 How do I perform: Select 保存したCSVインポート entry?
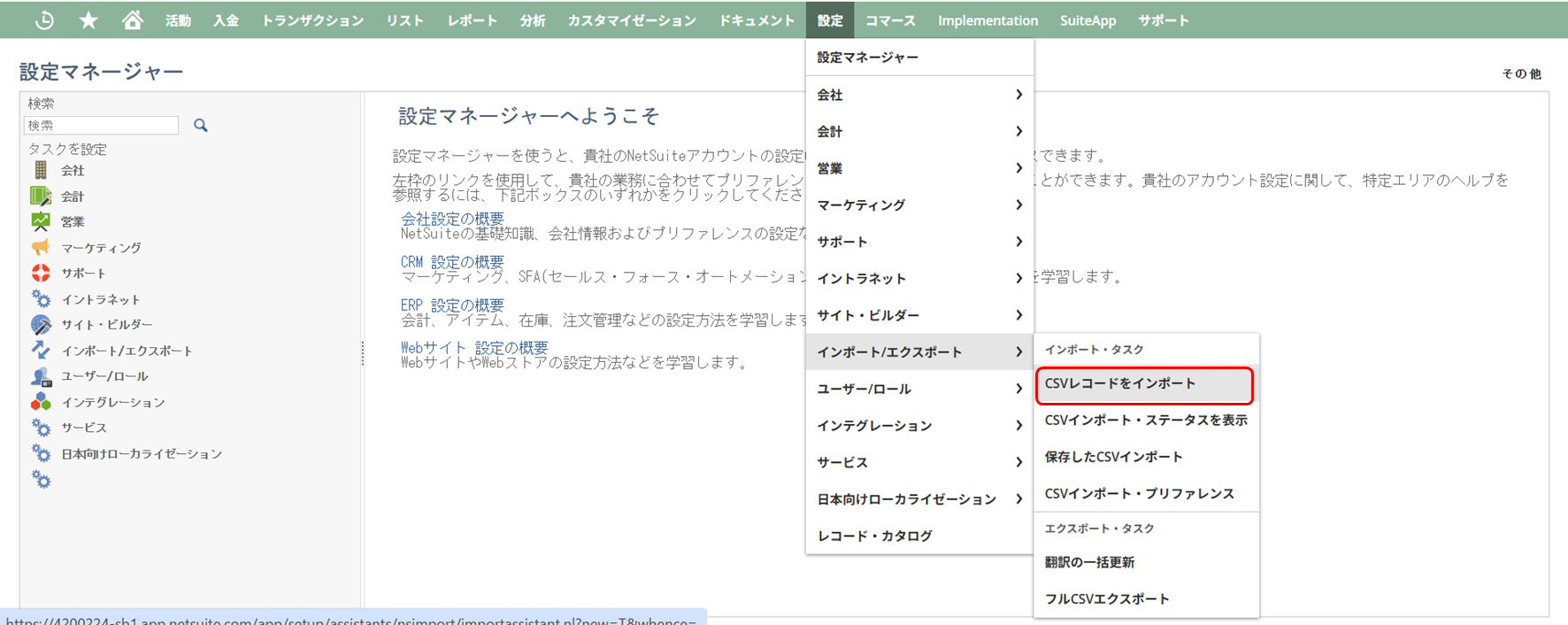1146,457
